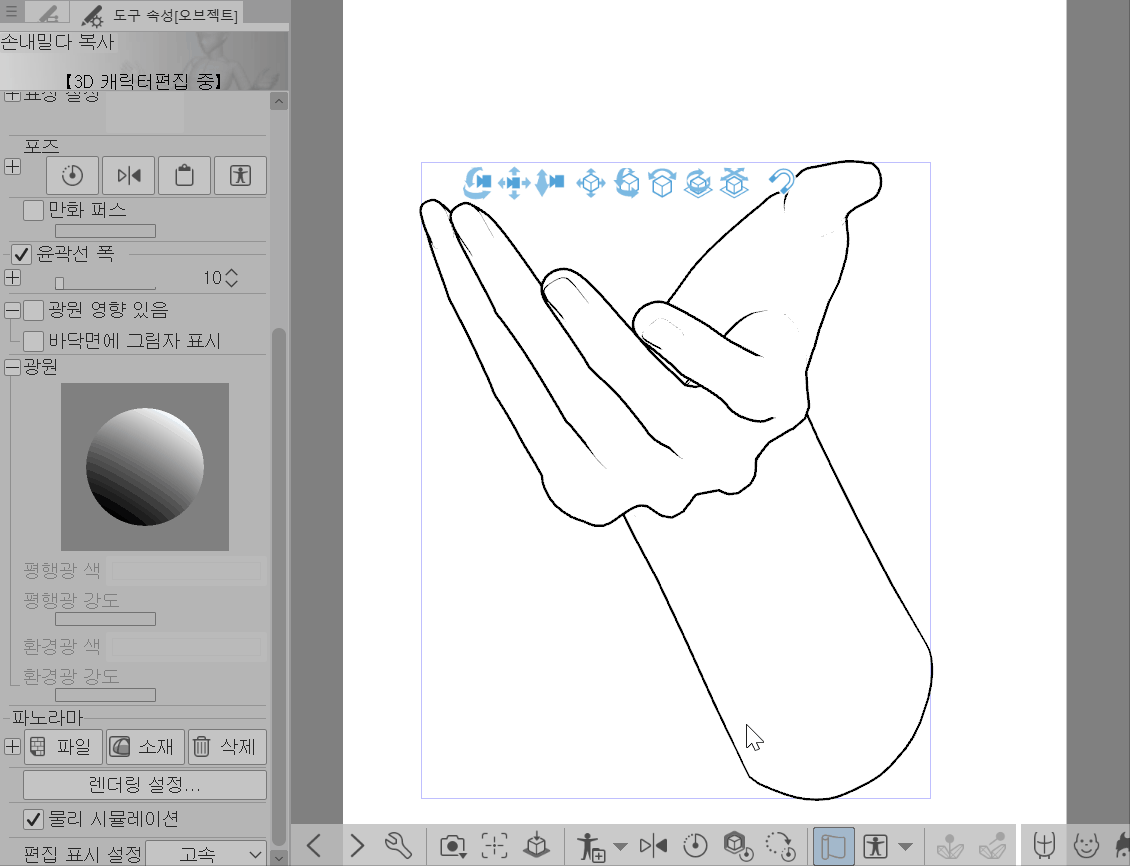Click the 파일 panorama button
The width and height of the screenshot is (1130, 866).
click(x=64, y=746)
